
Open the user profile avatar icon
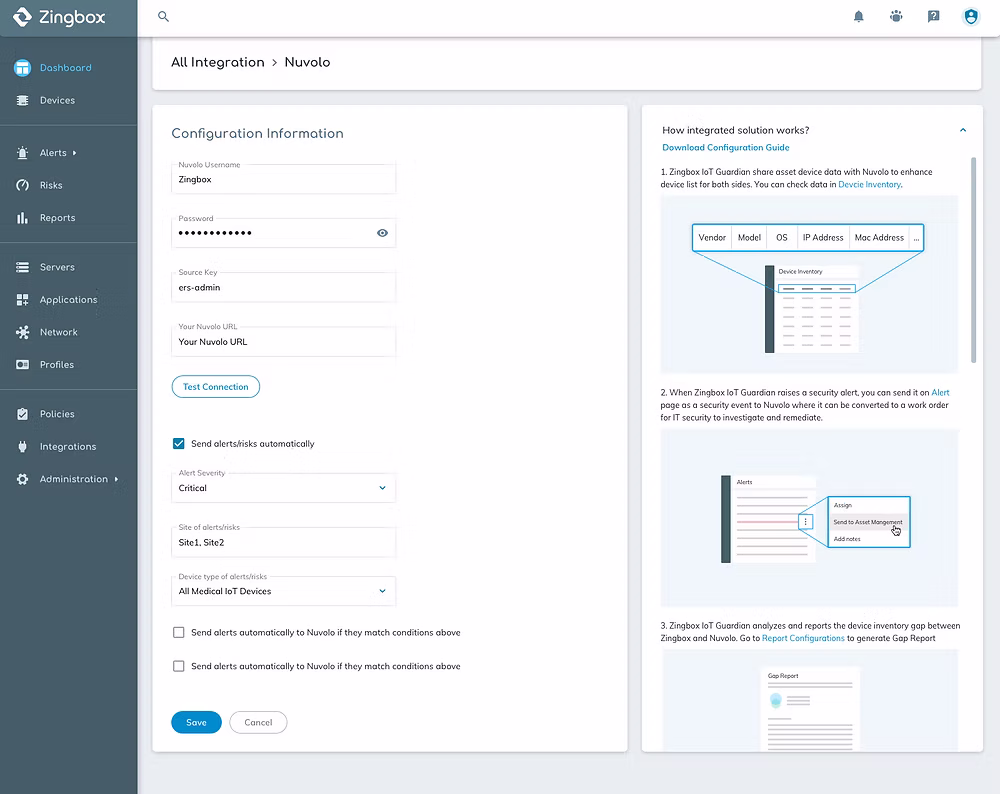tap(970, 16)
